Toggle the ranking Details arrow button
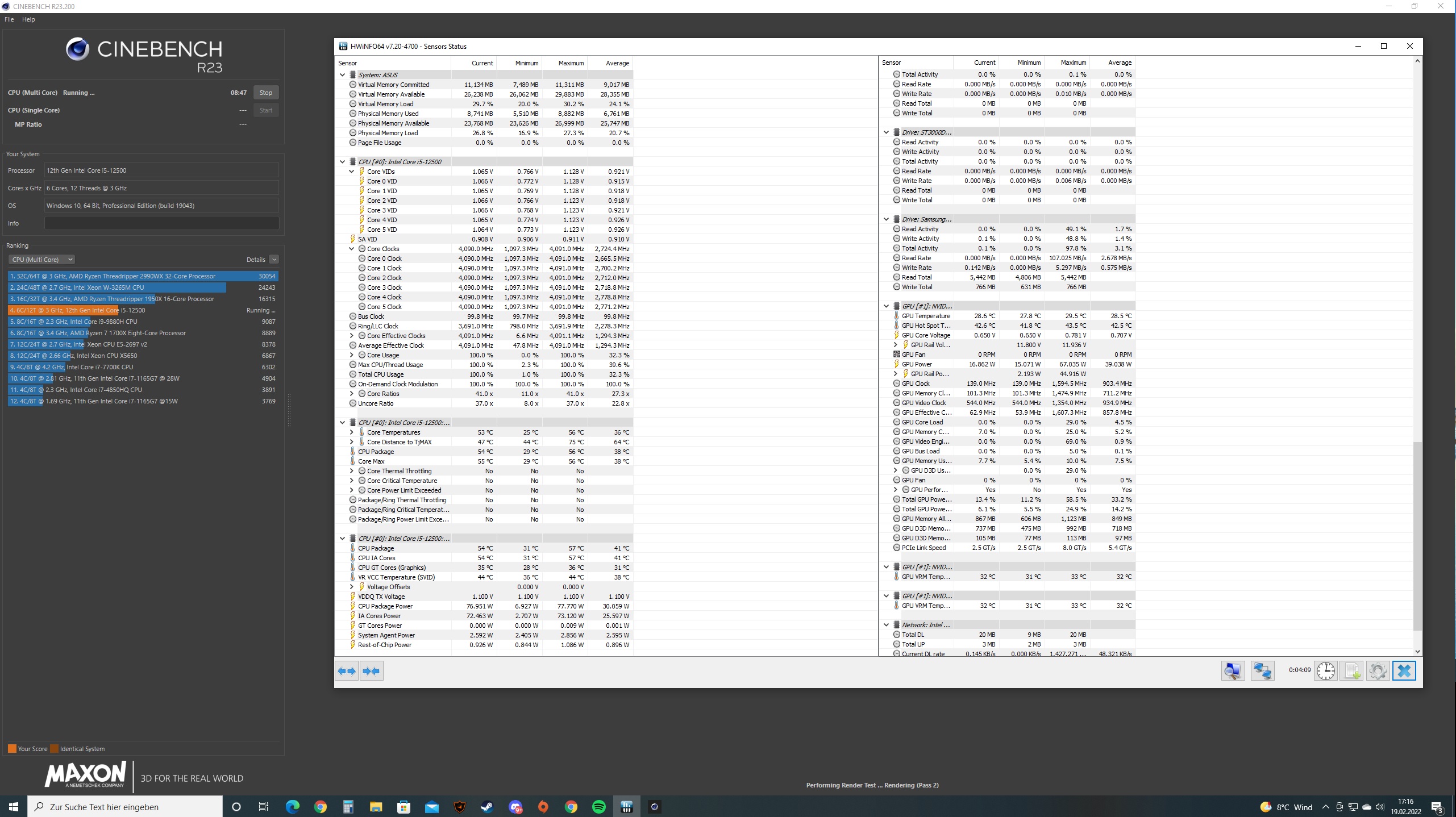This screenshot has height=817, width=1456. point(274,260)
